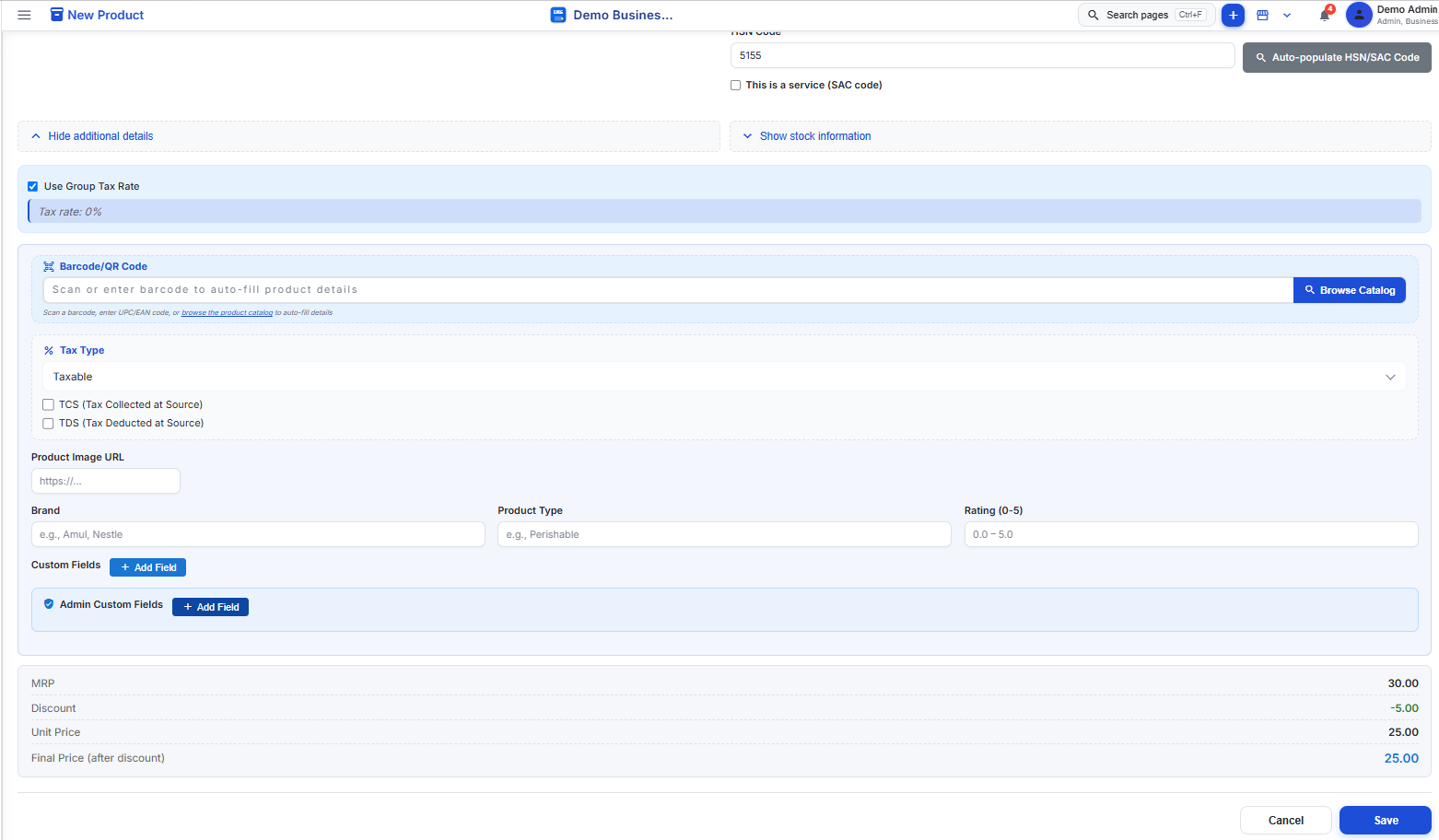
Task: Click the Demo Admin name label
Action: (x=1407, y=9)
